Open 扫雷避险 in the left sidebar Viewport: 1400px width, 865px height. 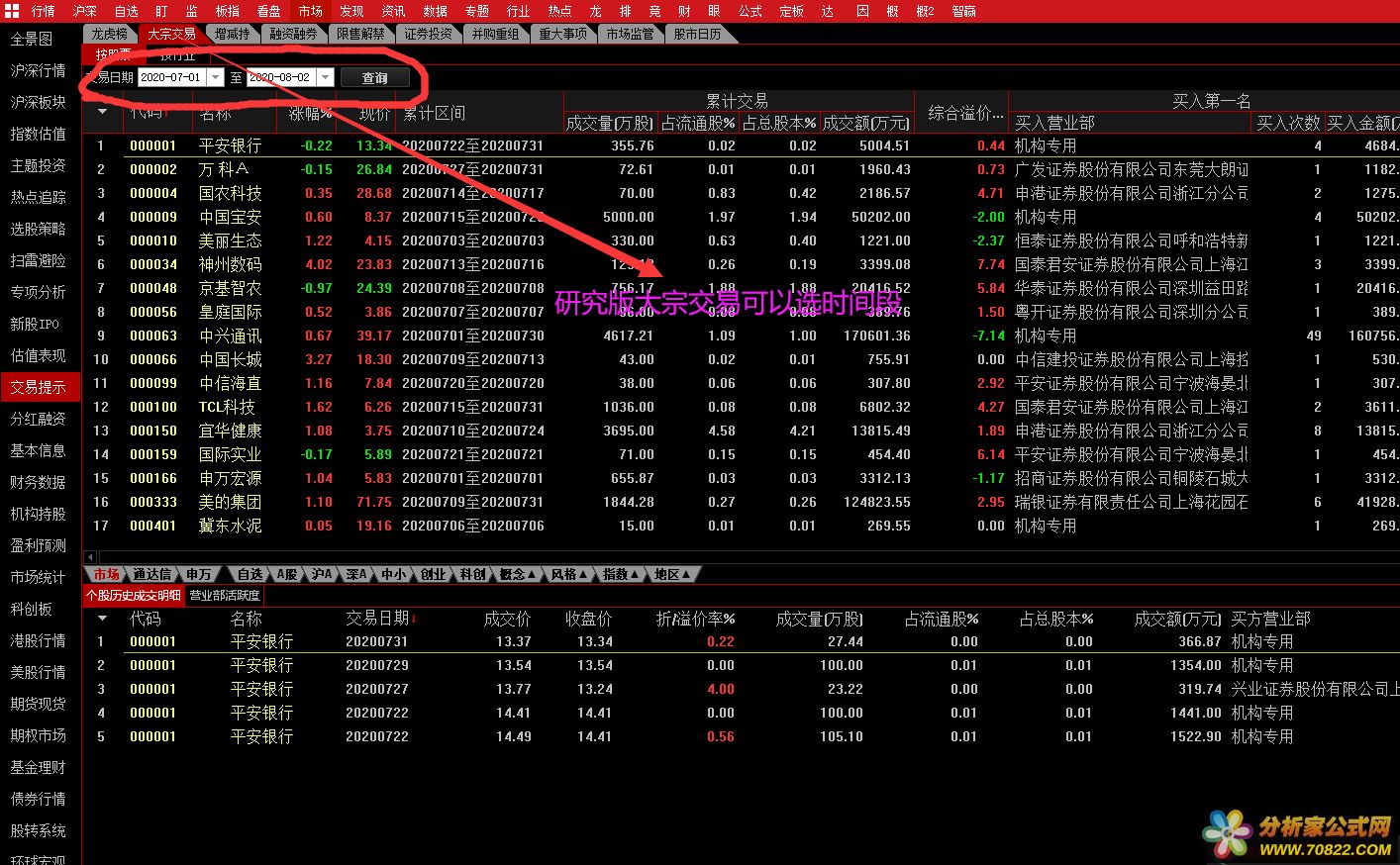pyautogui.click(x=38, y=260)
